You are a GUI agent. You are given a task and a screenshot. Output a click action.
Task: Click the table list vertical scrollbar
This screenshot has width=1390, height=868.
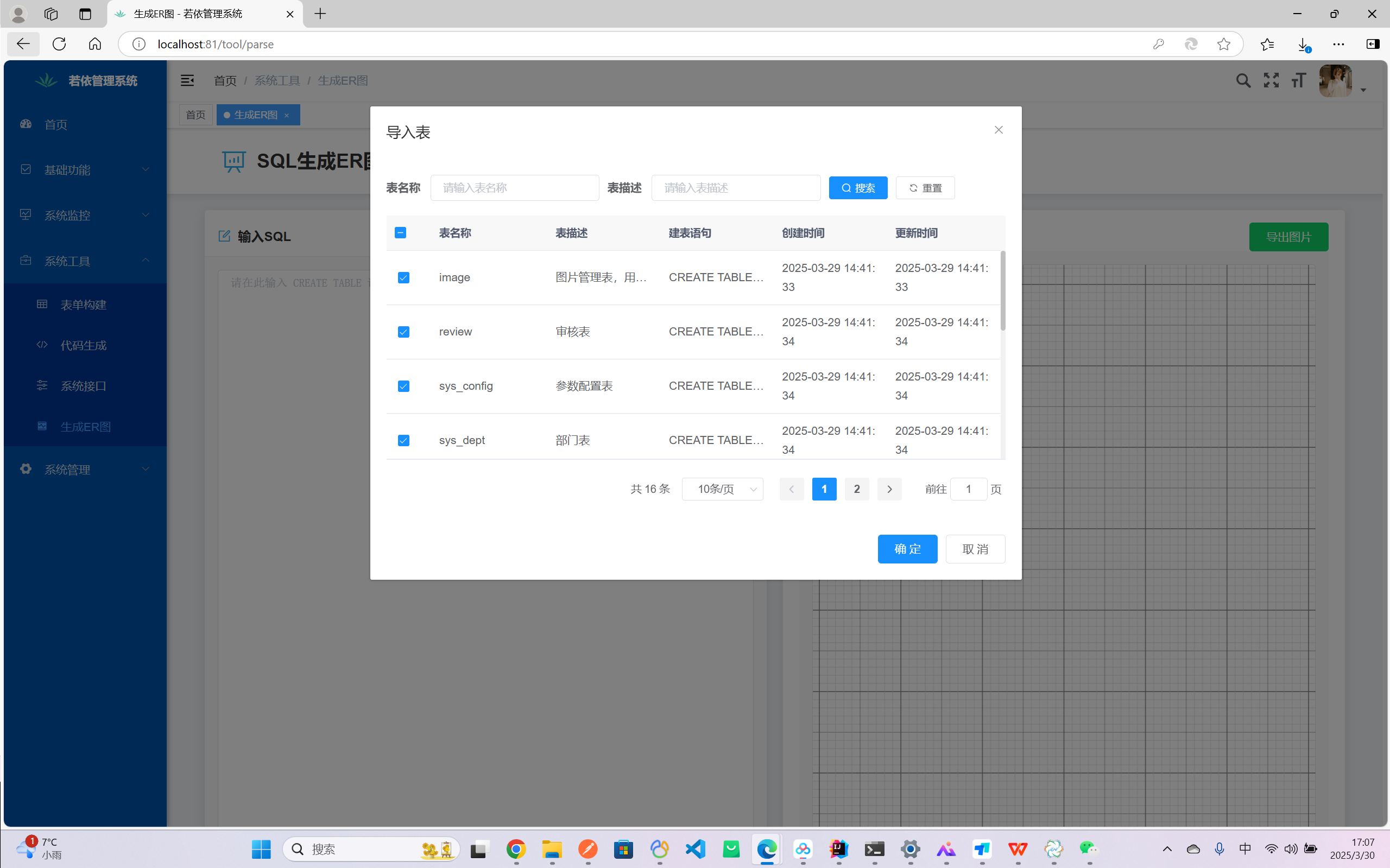tap(1002, 291)
